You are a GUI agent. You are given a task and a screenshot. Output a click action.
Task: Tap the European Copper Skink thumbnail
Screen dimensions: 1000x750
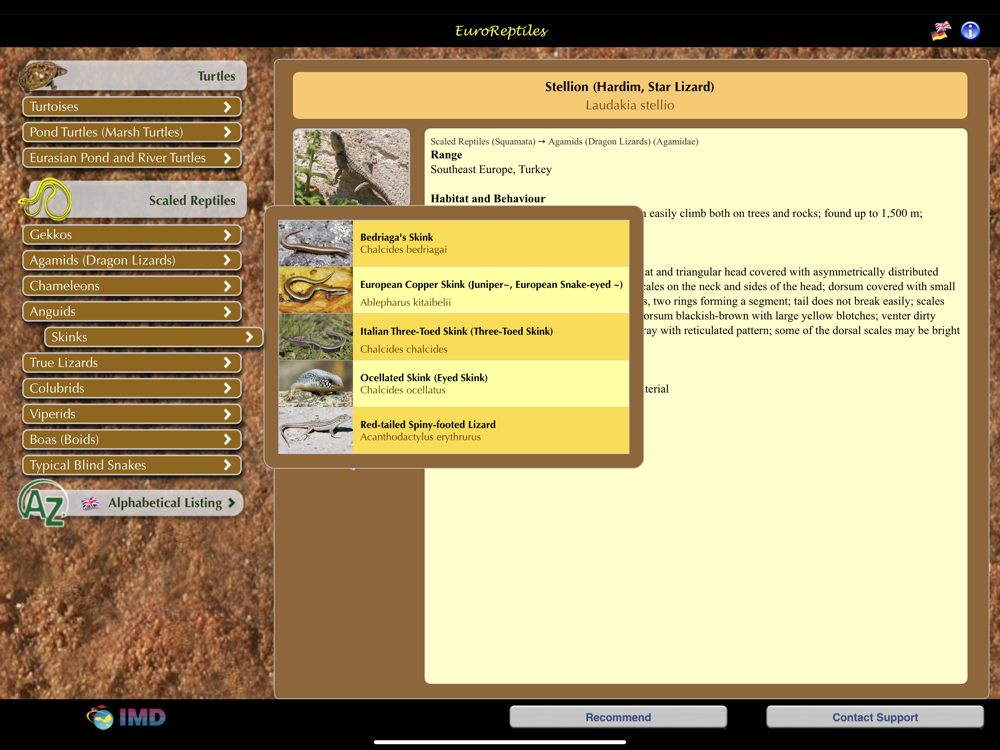(316, 290)
